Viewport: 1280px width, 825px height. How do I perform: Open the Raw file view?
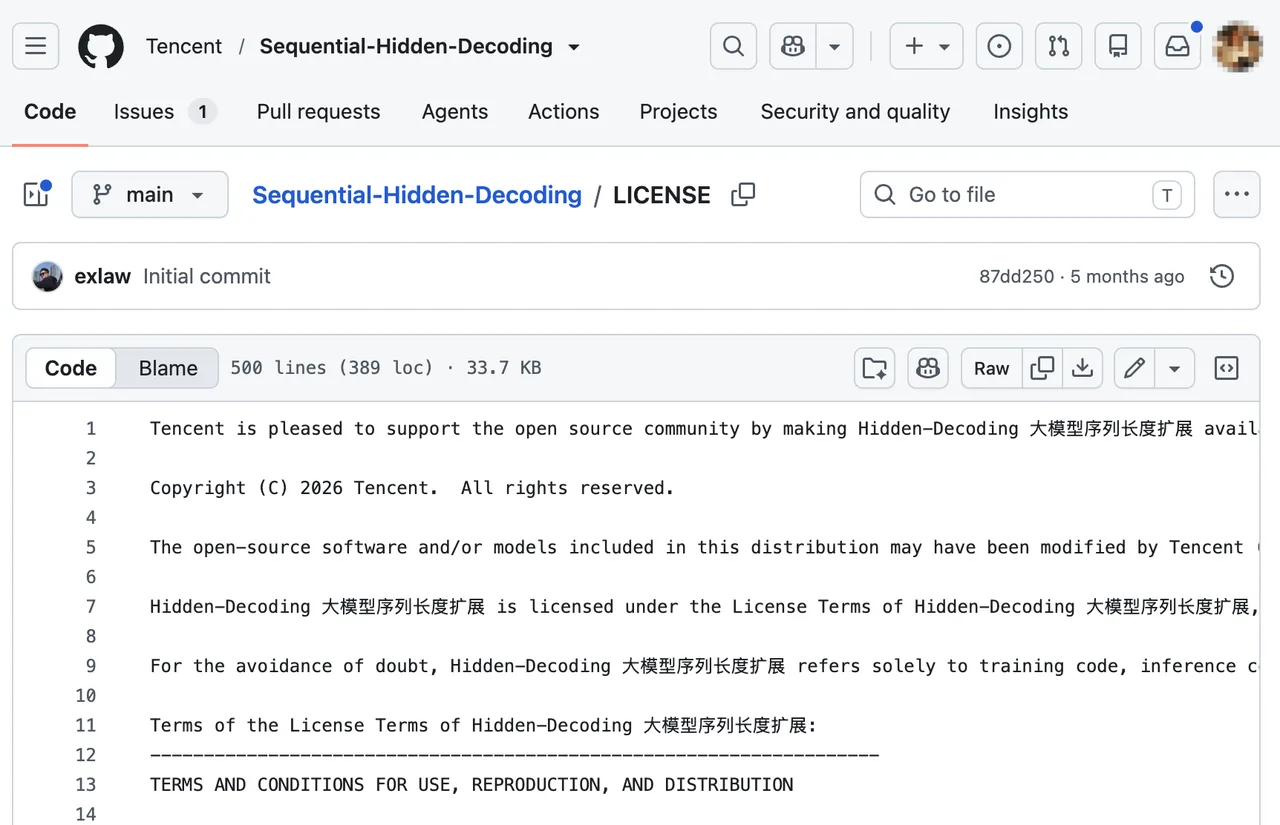[992, 368]
